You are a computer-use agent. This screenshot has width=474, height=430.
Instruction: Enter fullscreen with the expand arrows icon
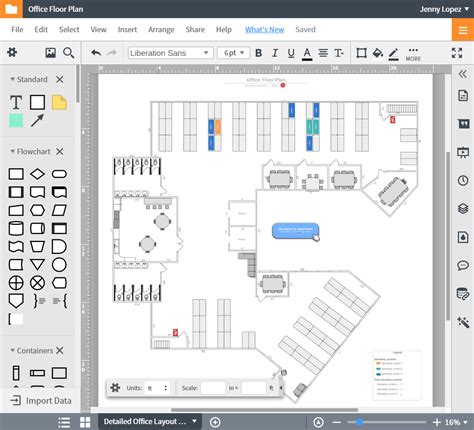457,53
